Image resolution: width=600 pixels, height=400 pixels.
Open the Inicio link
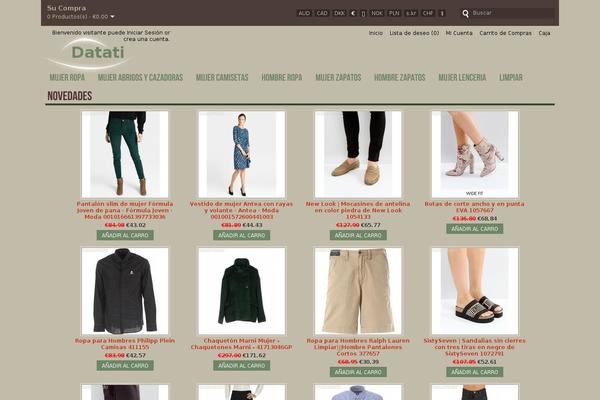point(376,33)
